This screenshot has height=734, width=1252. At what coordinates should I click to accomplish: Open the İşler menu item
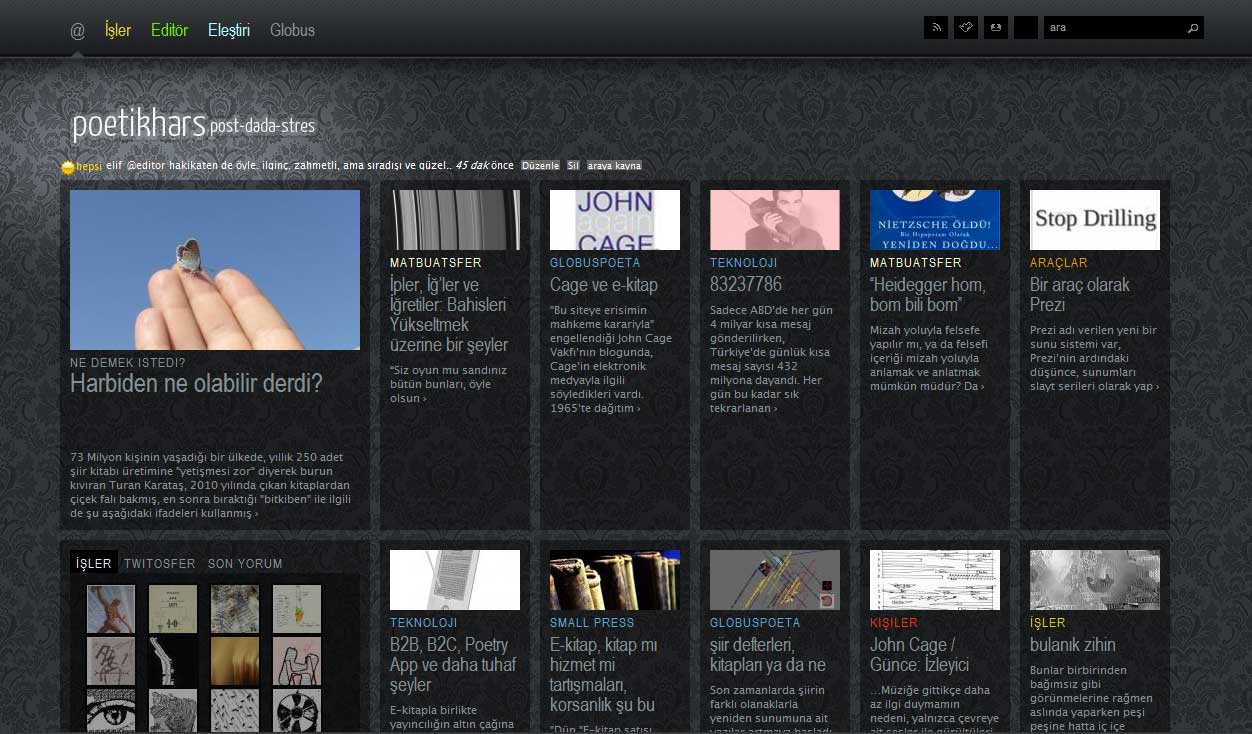[118, 30]
